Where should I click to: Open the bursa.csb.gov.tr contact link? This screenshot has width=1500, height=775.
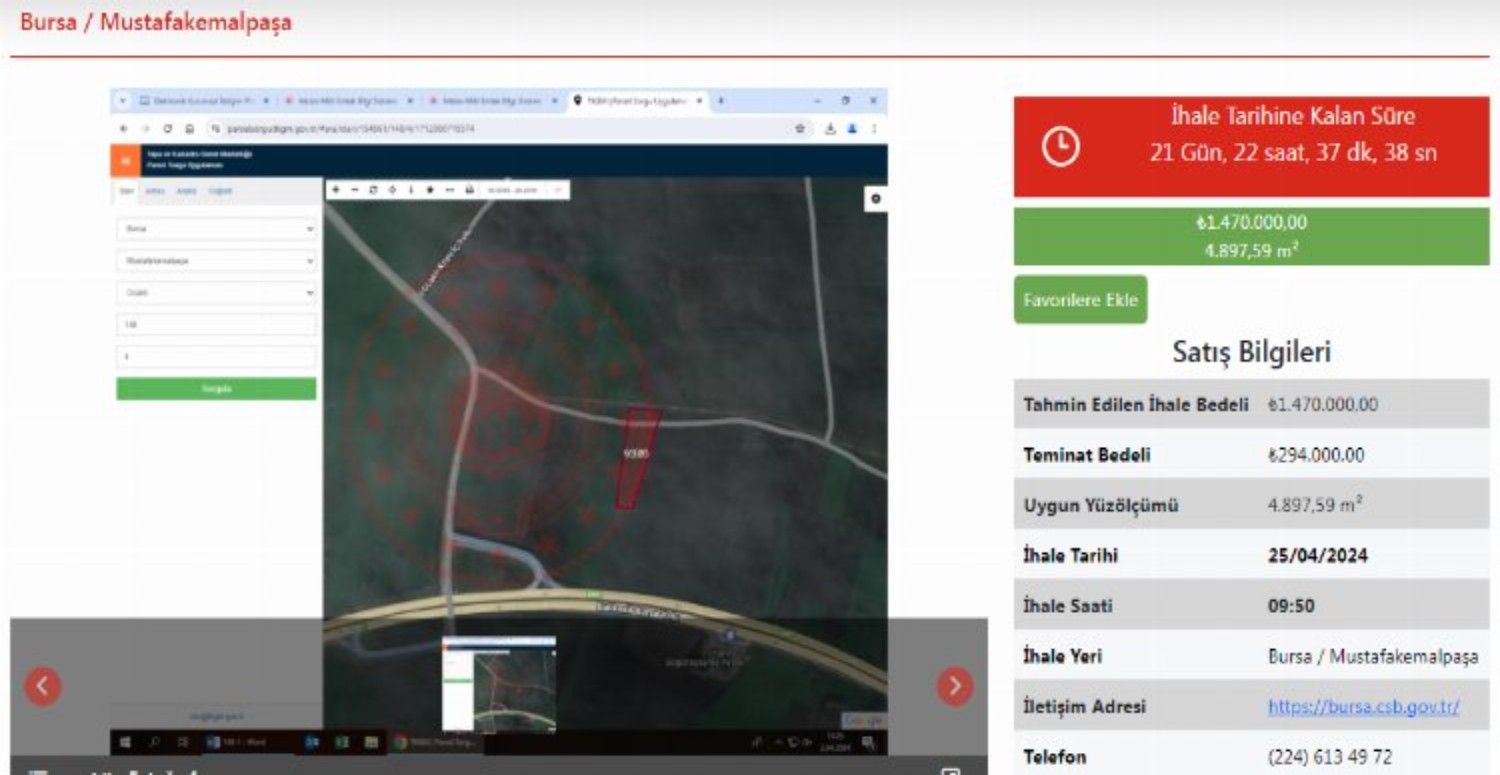[x=1363, y=706]
